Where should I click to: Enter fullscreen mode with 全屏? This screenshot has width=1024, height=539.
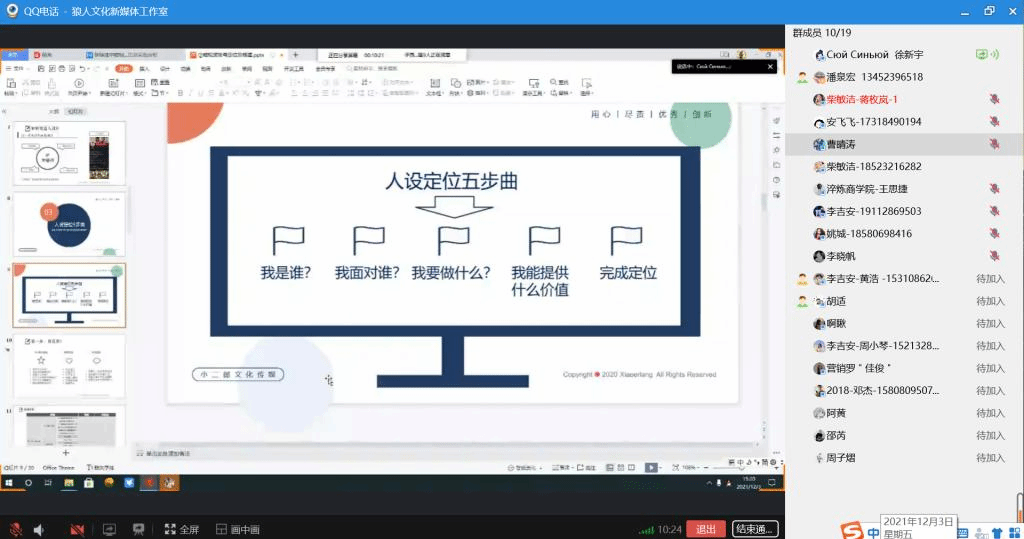coord(181,529)
